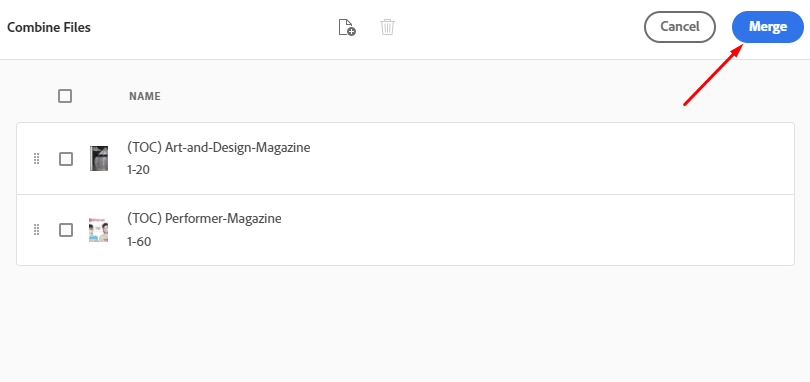Check the Performer-Magazine file checkbox
This screenshot has width=810, height=382.
point(66,230)
